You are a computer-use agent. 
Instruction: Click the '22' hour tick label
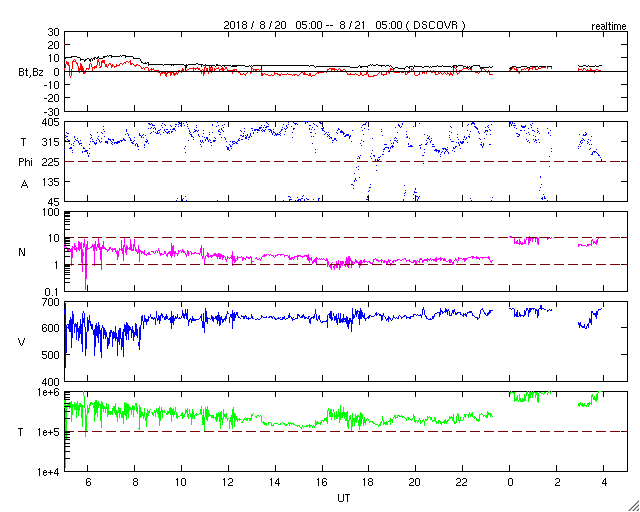pos(462,483)
